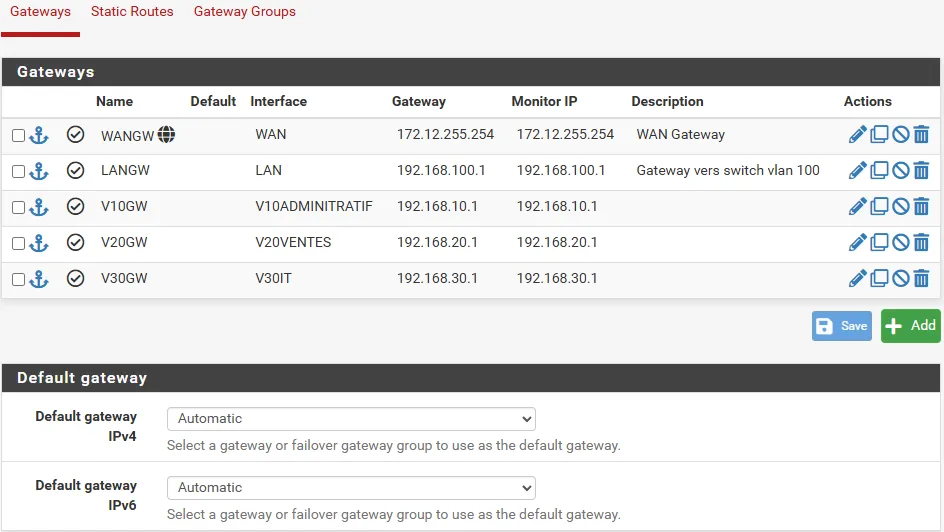Viewport: 944px width, 532px height.
Task: Disable the LANGW gateway
Action: [901, 170]
